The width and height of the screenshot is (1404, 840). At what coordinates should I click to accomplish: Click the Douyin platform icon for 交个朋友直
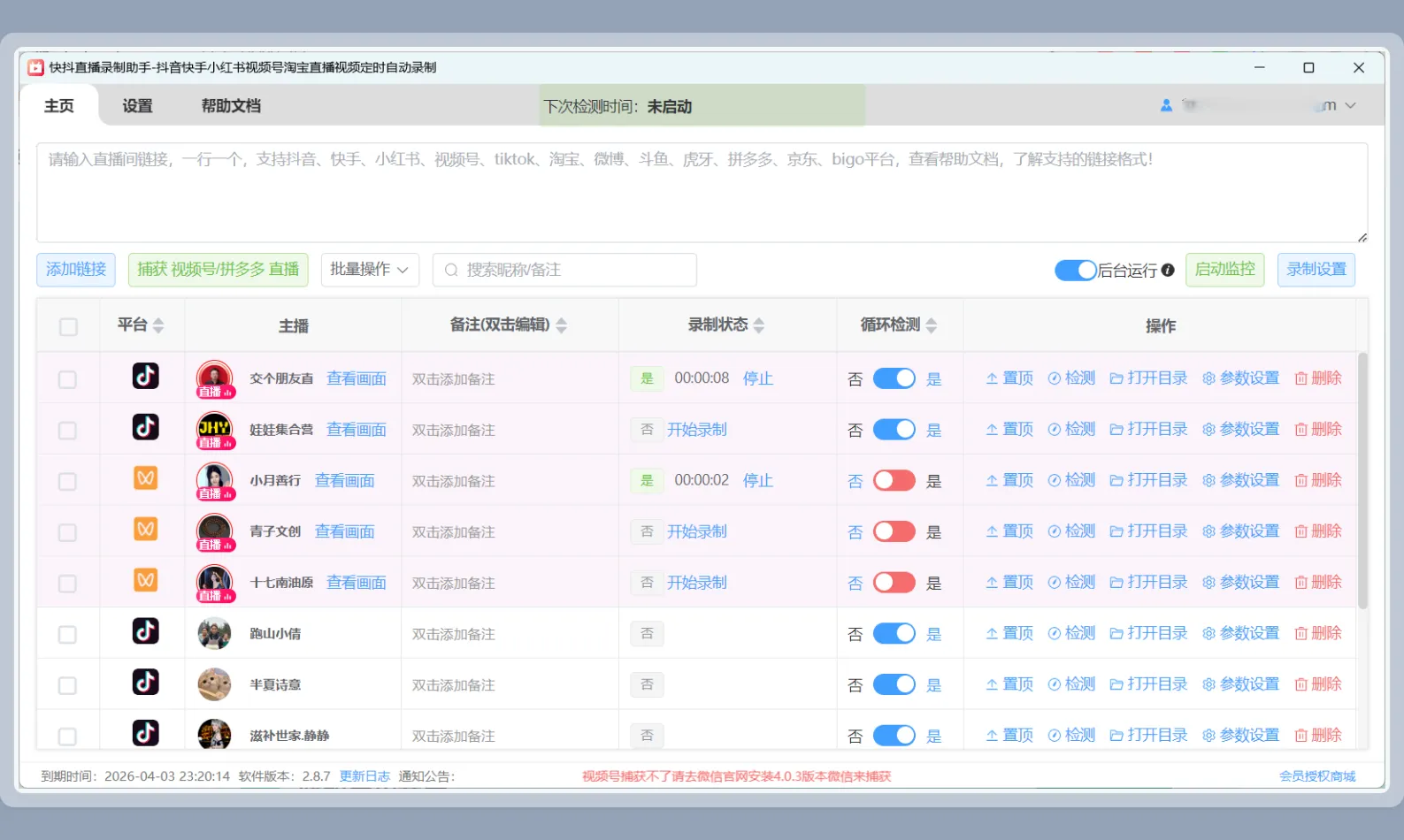tap(146, 376)
